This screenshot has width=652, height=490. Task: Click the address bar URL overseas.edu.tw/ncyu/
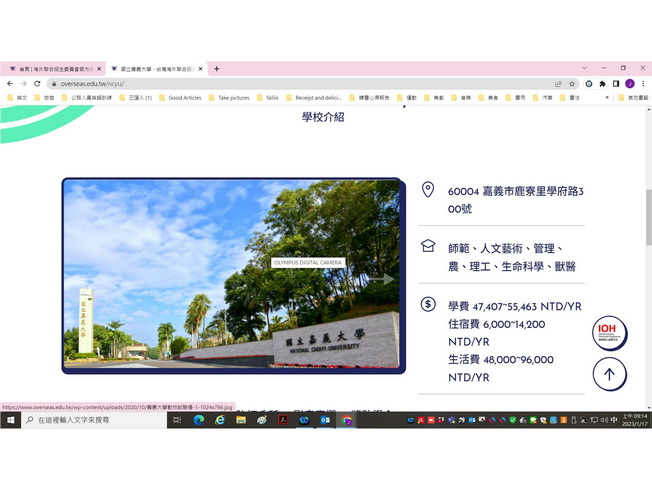(x=92, y=84)
